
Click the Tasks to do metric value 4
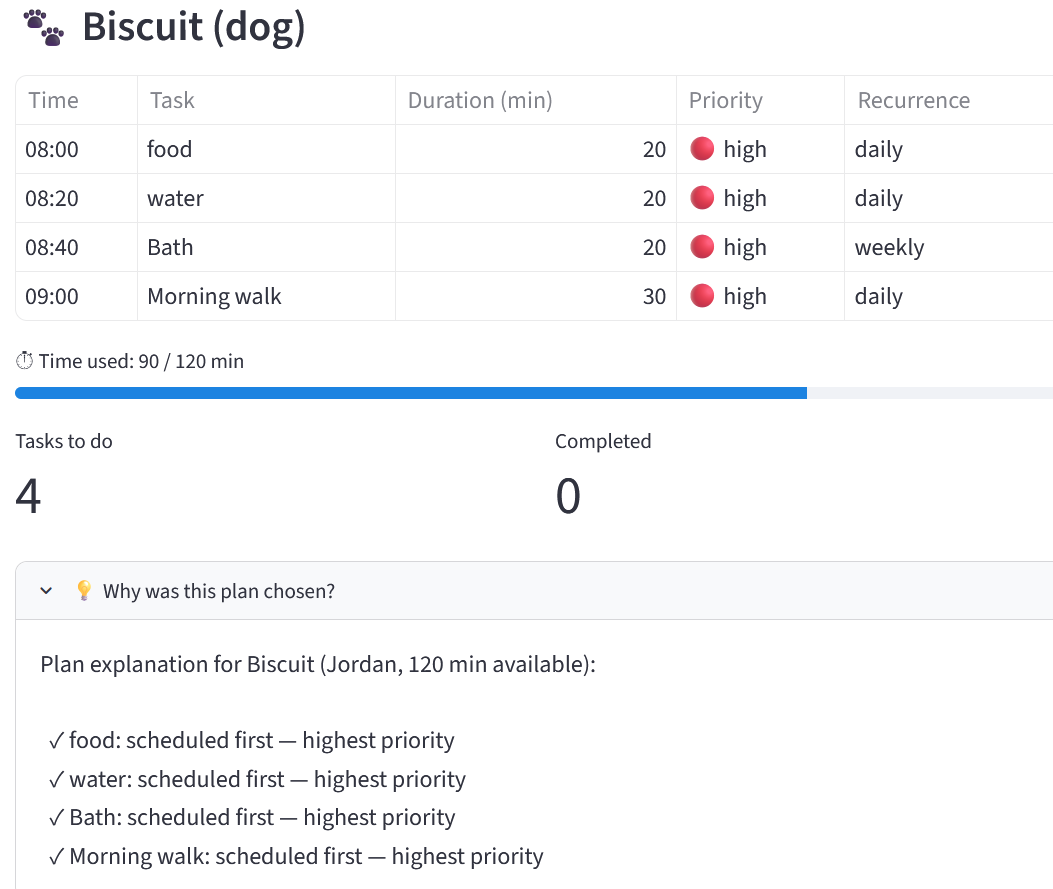28,496
